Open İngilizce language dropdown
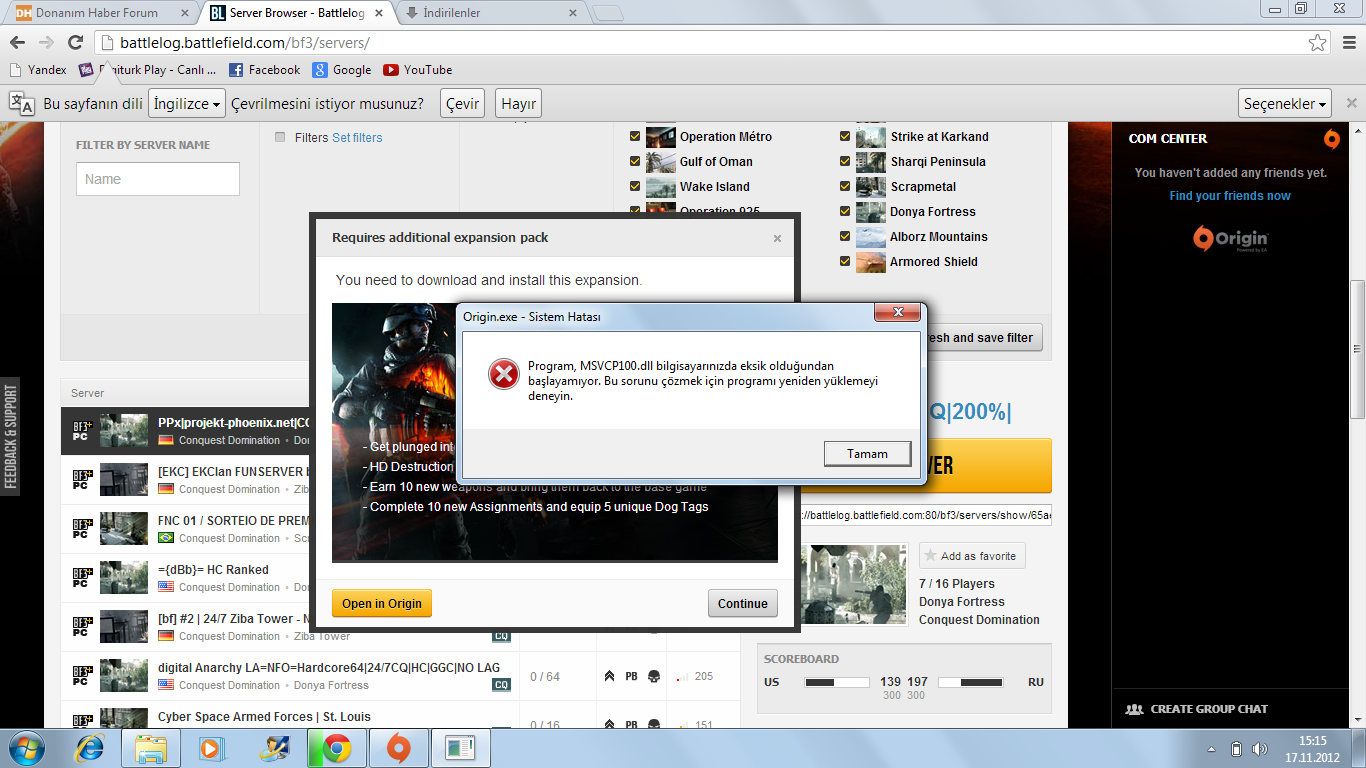This screenshot has height=768, width=1366. (187, 104)
